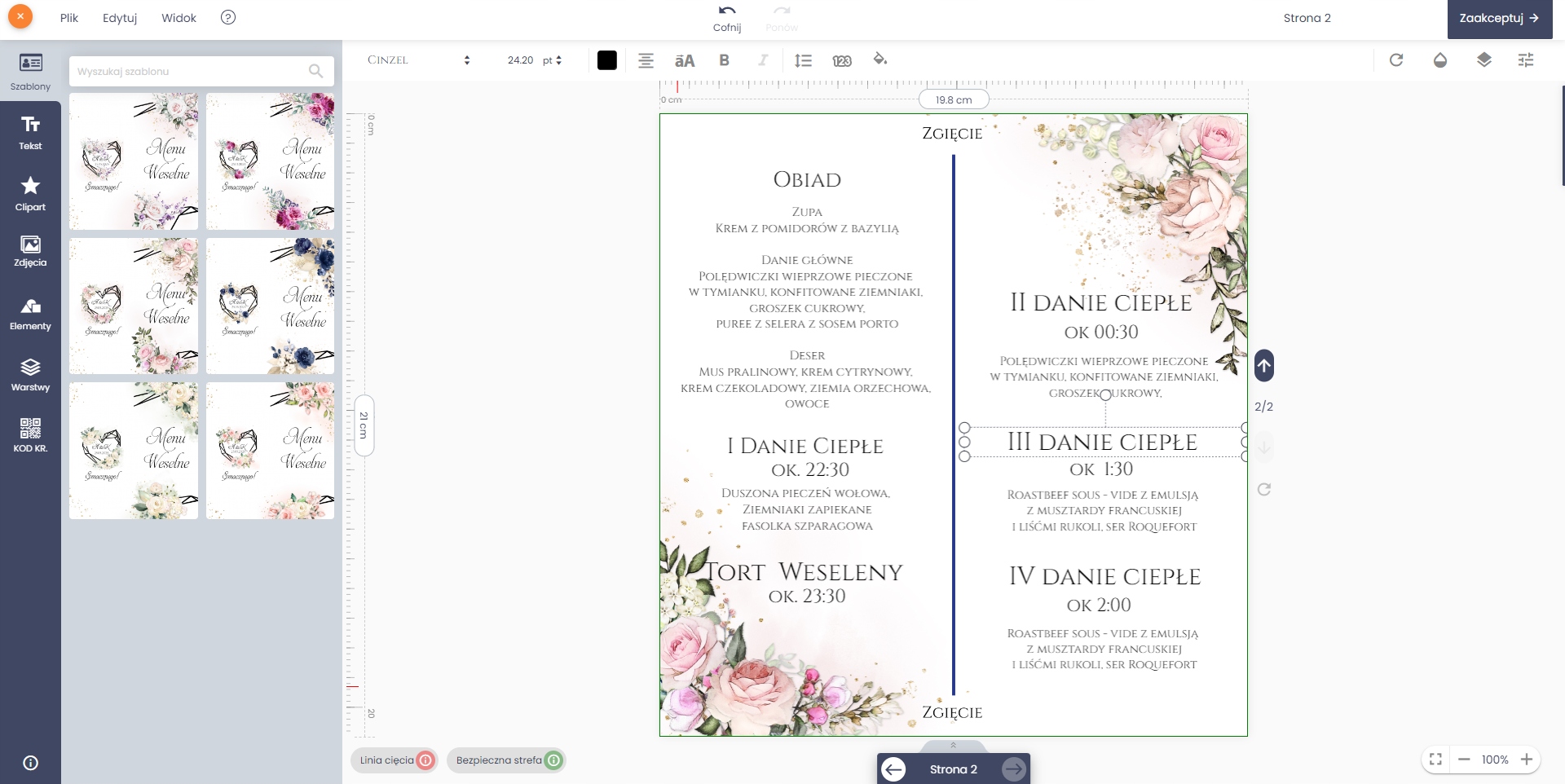Toggle bold text formatting
1565x784 pixels.
[724, 60]
